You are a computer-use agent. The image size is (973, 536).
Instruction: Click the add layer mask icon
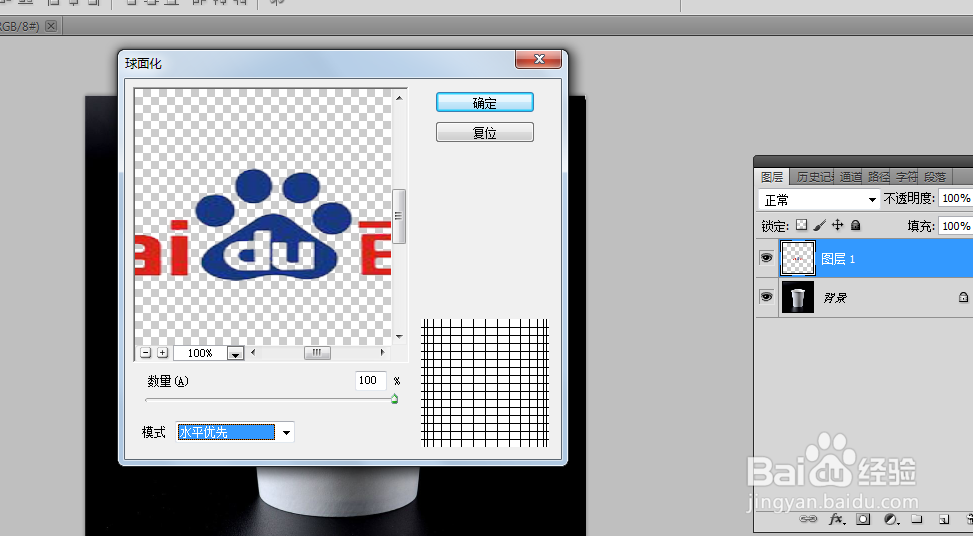[x=863, y=519]
